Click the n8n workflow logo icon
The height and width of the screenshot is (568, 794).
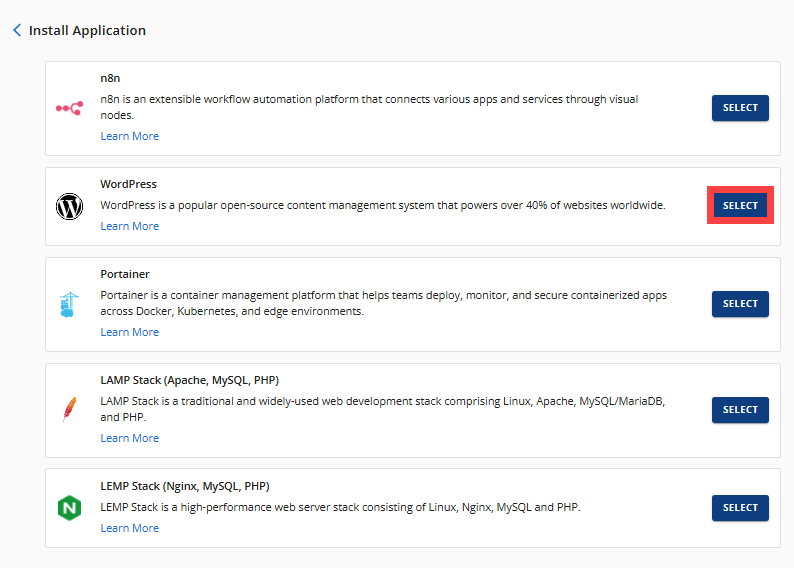click(x=69, y=108)
